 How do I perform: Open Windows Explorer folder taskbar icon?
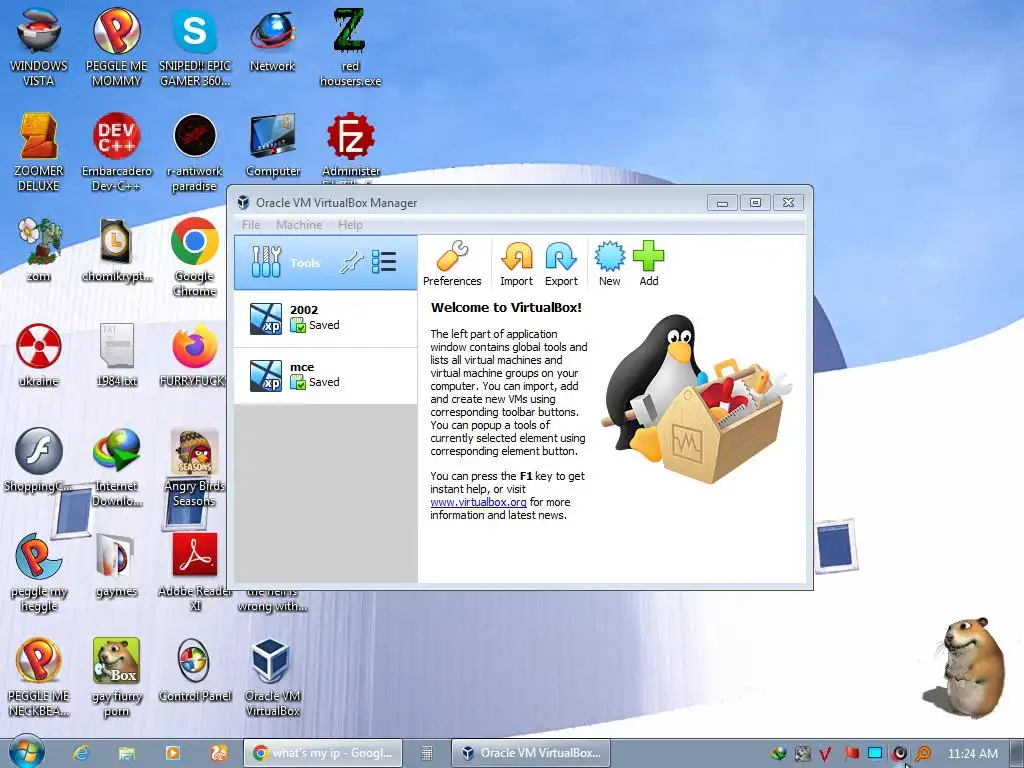click(127, 753)
